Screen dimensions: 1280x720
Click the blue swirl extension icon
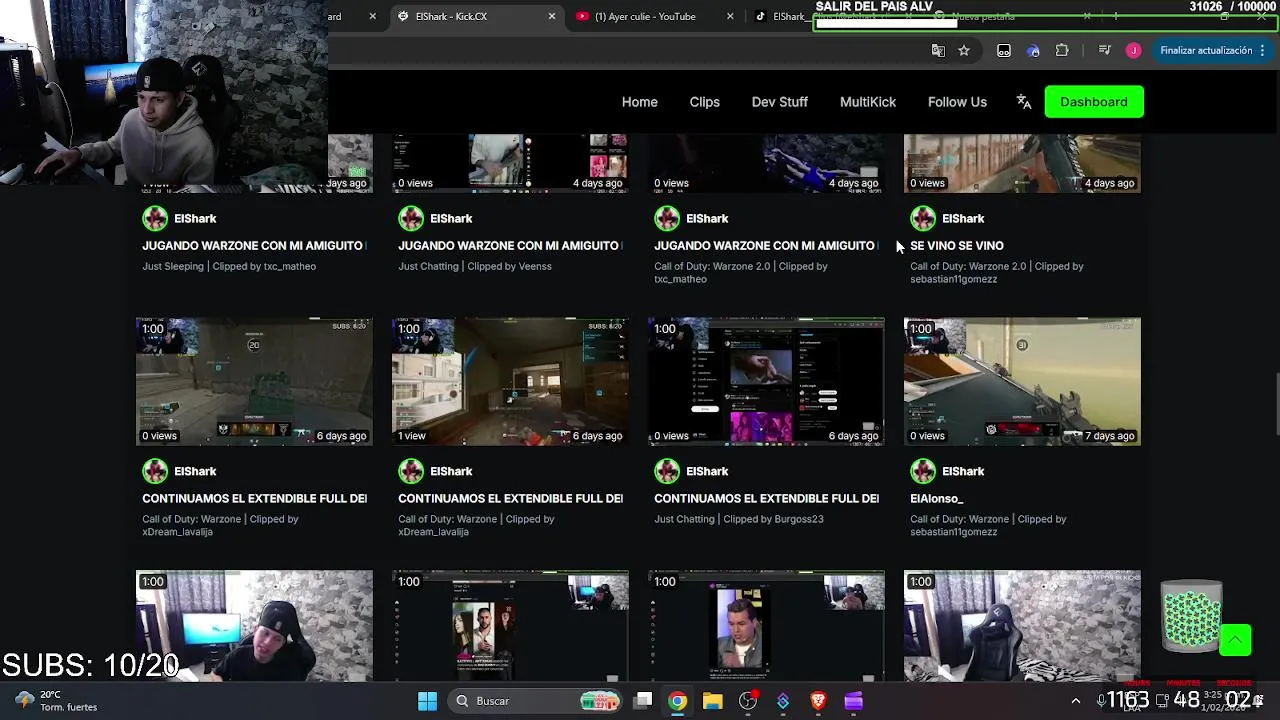point(1034,50)
